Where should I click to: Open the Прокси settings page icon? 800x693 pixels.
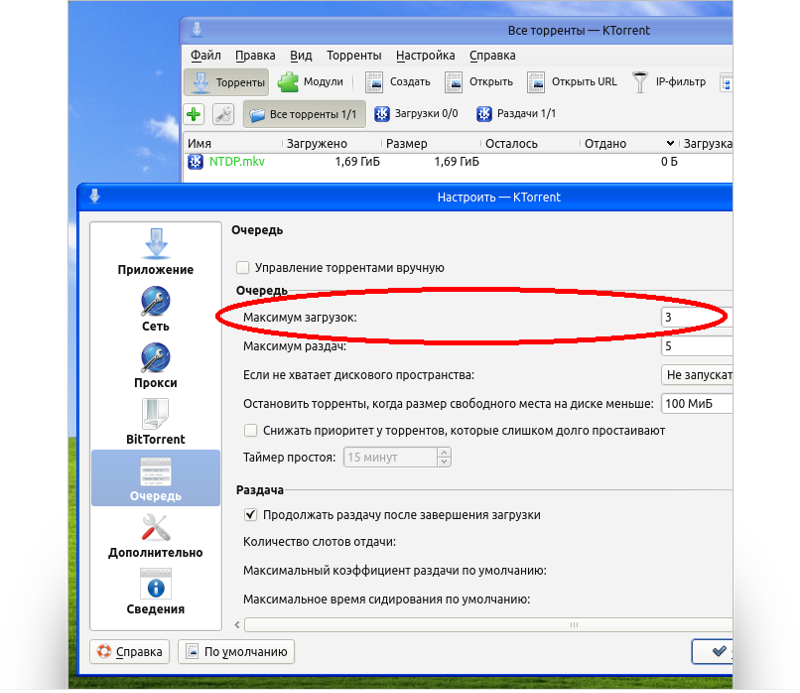click(x=156, y=358)
